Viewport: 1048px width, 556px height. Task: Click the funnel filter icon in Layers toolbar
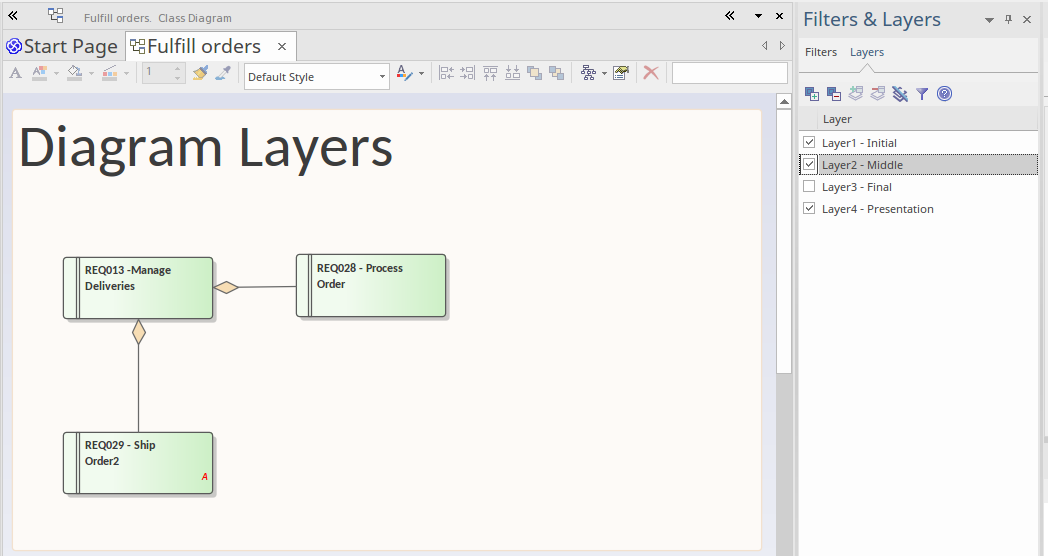pyautogui.click(x=922, y=94)
